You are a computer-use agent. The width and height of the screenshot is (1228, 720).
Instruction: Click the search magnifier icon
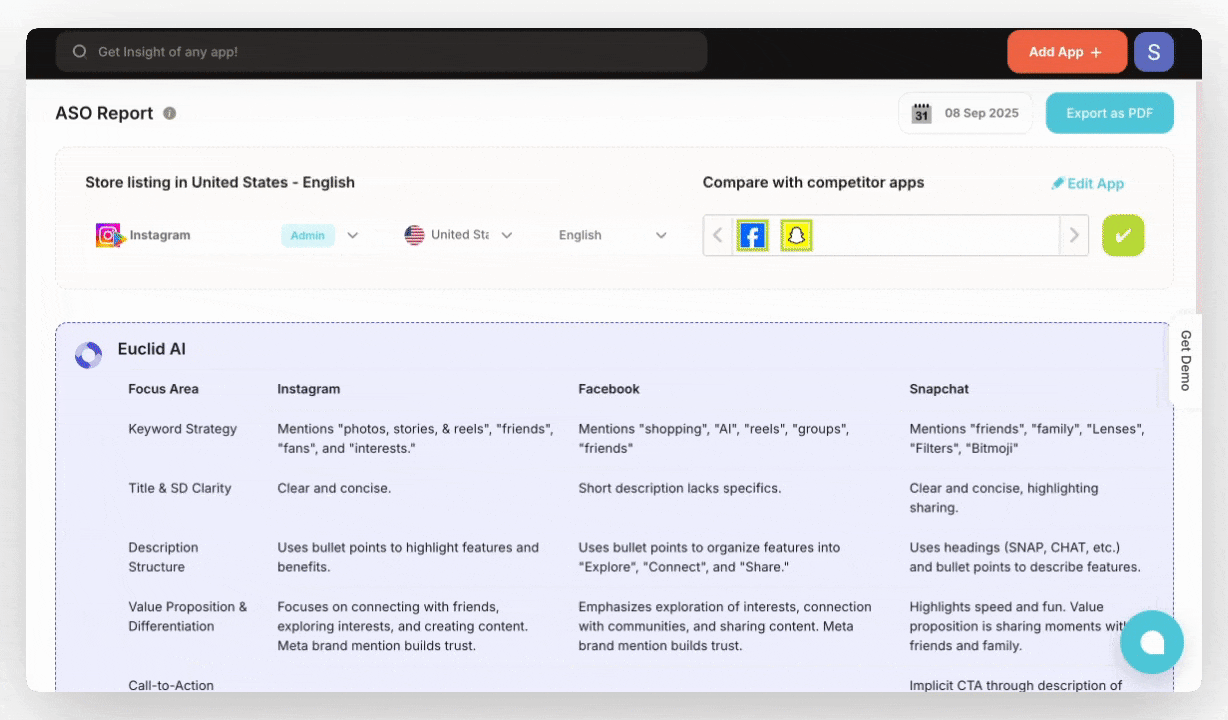(80, 52)
